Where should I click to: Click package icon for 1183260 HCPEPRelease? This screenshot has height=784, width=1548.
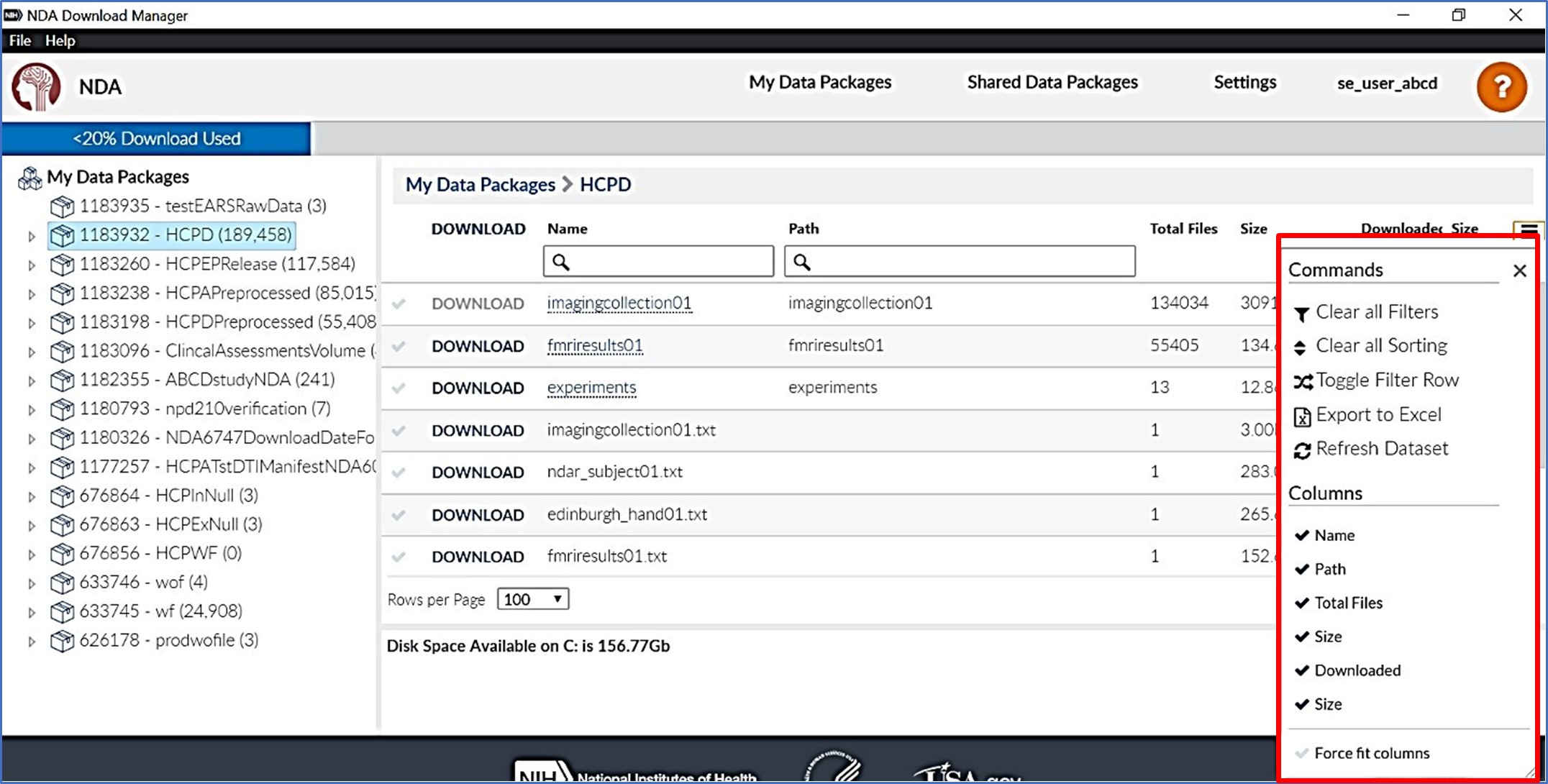tap(63, 265)
